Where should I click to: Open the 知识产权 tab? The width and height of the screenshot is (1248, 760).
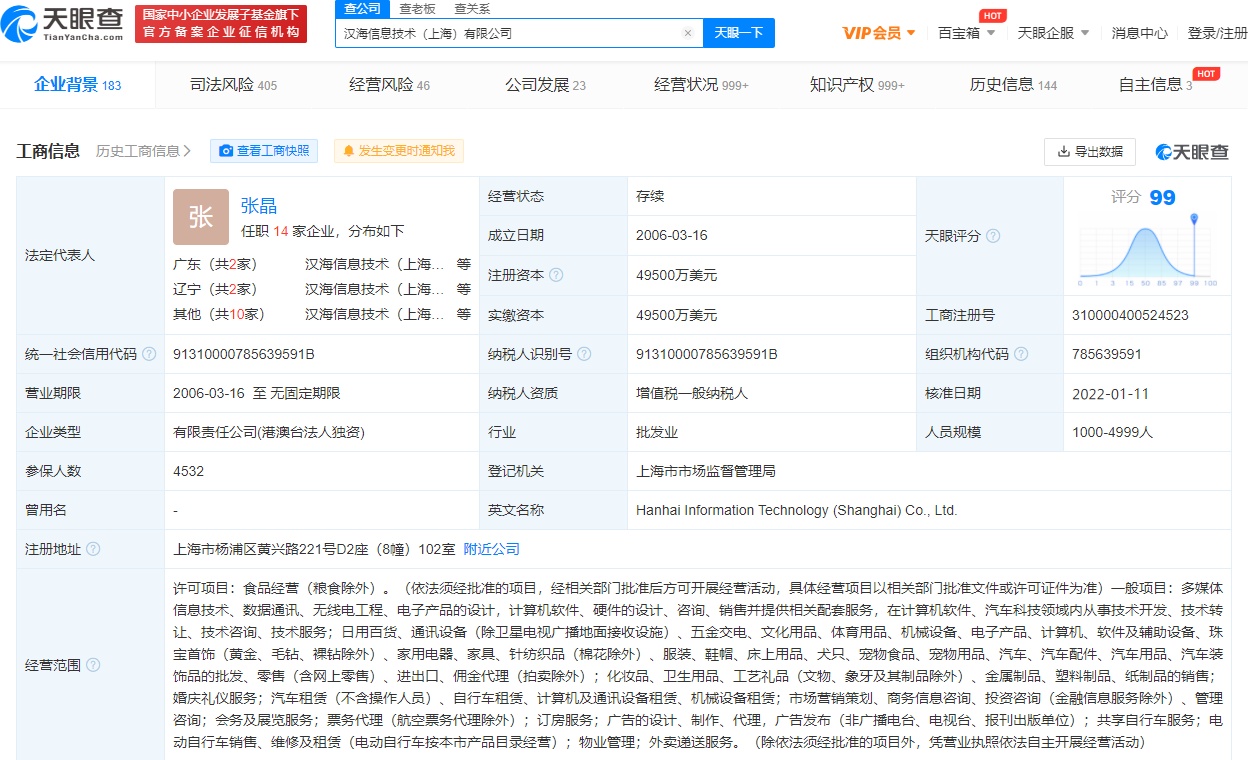(x=857, y=85)
